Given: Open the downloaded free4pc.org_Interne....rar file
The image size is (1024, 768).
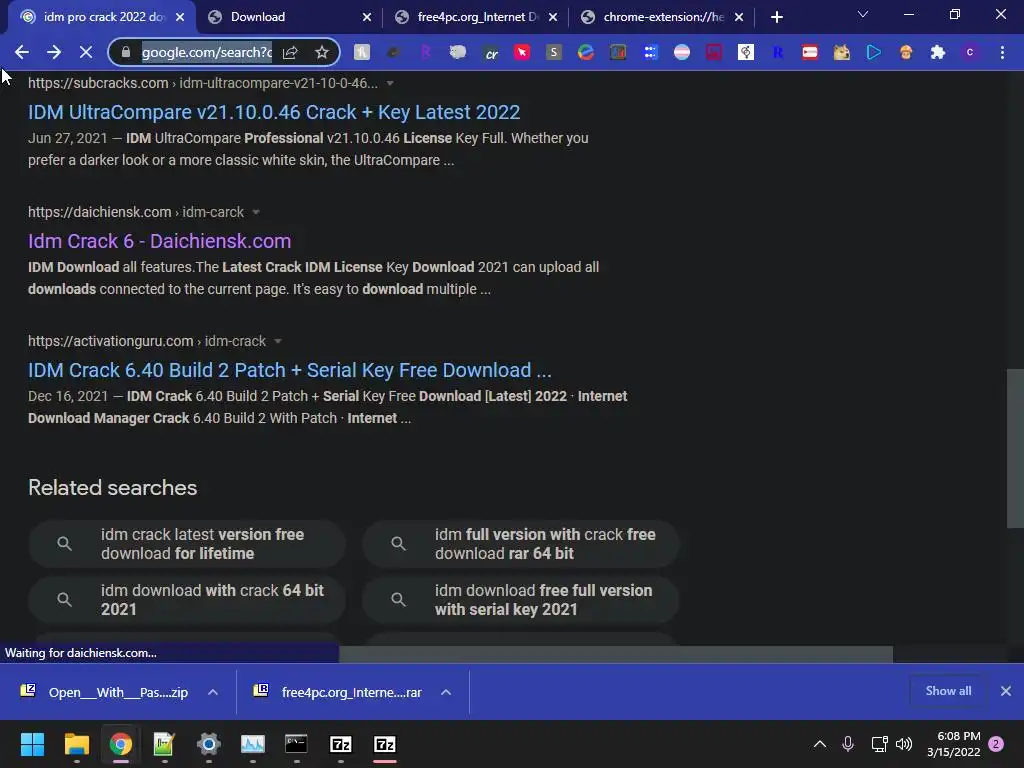Looking at the screenshot, I should point(338,692).
